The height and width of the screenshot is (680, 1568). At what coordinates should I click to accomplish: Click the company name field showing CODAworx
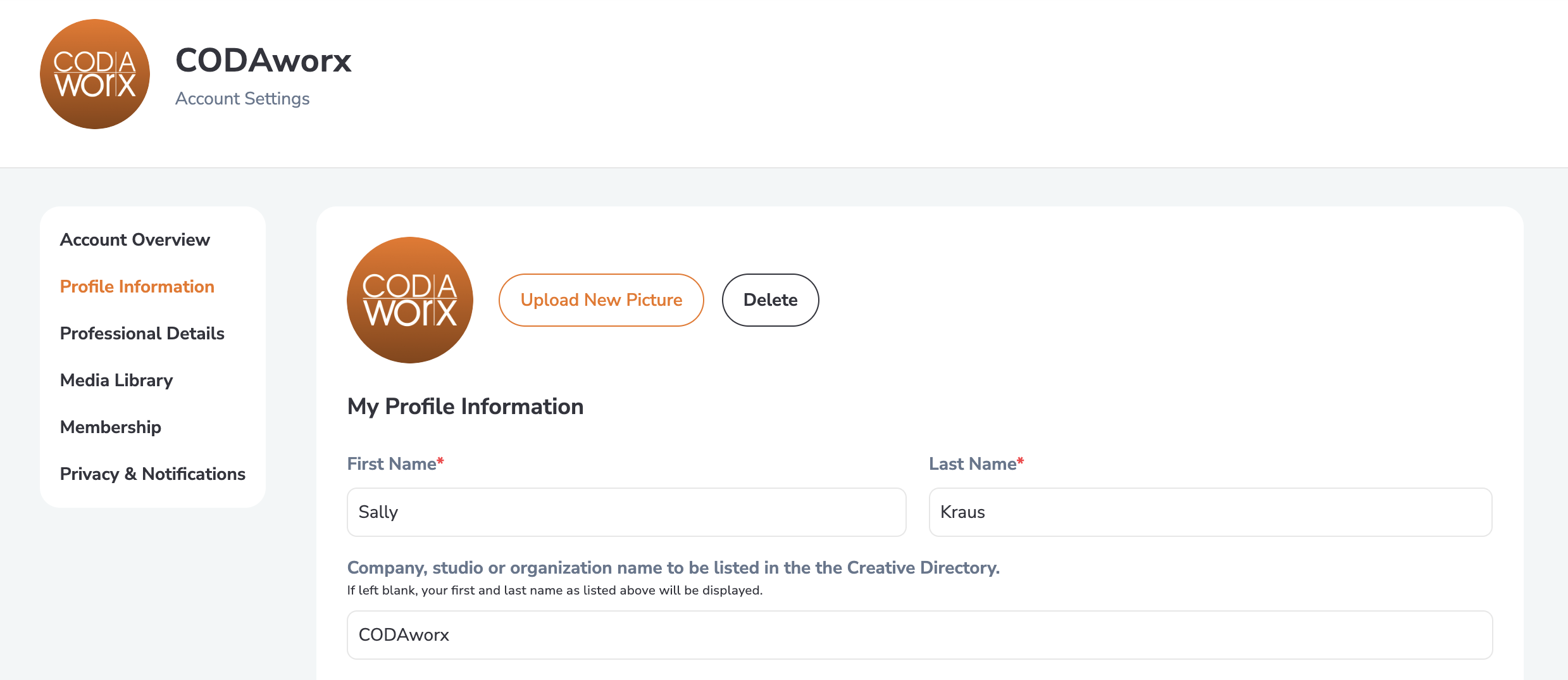(x=920, y=635)
